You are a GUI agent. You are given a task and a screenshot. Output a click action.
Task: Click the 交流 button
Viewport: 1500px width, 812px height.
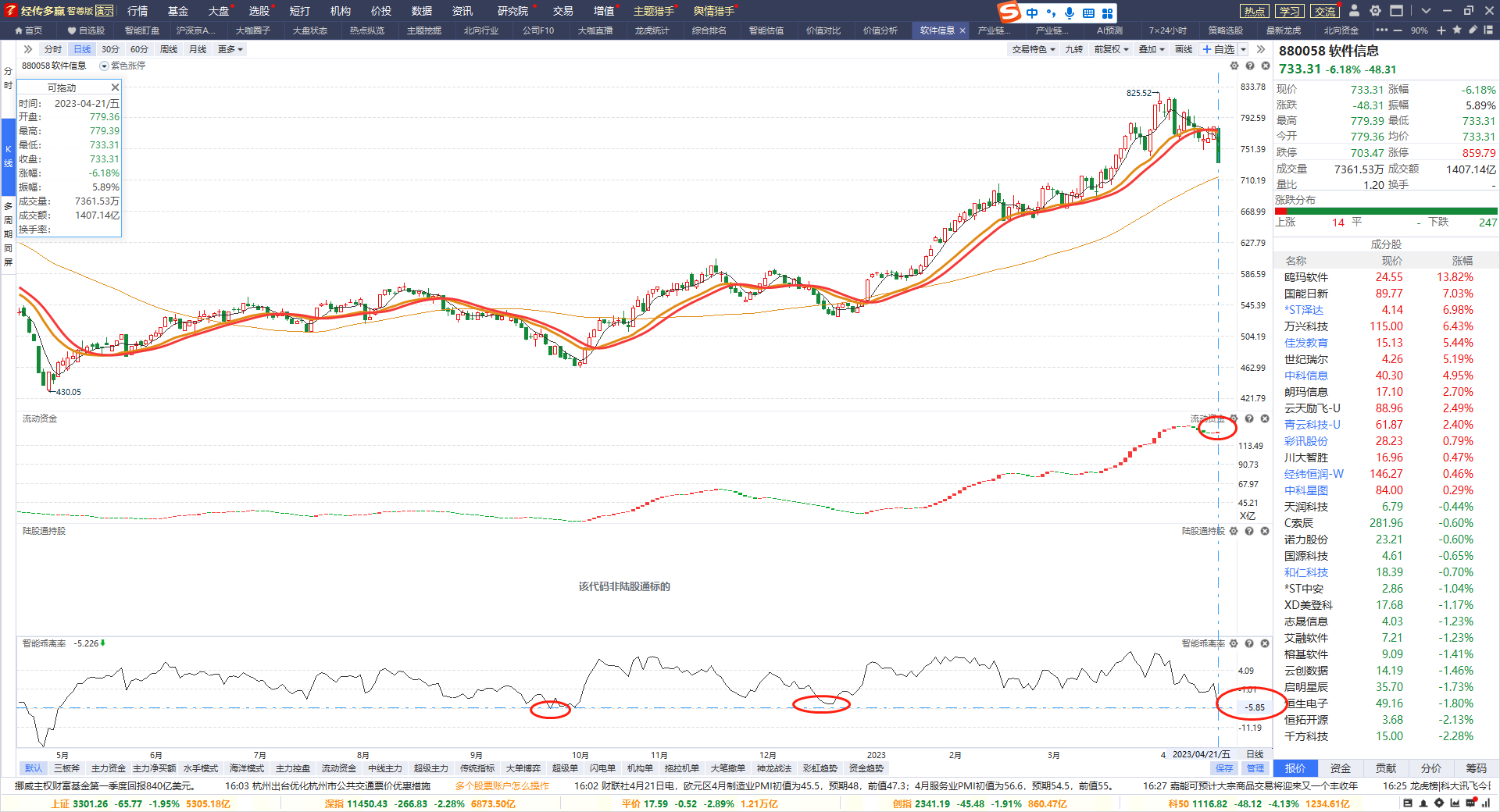click(x=1324, y=11)
